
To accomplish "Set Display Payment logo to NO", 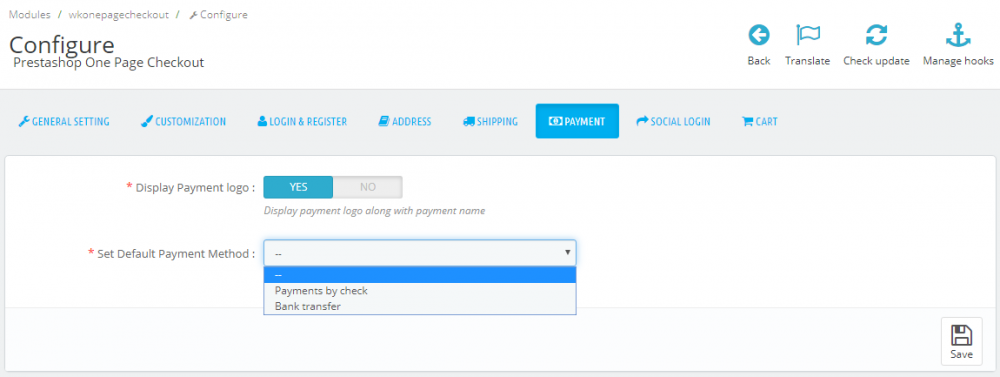I will tap(368, 188).
